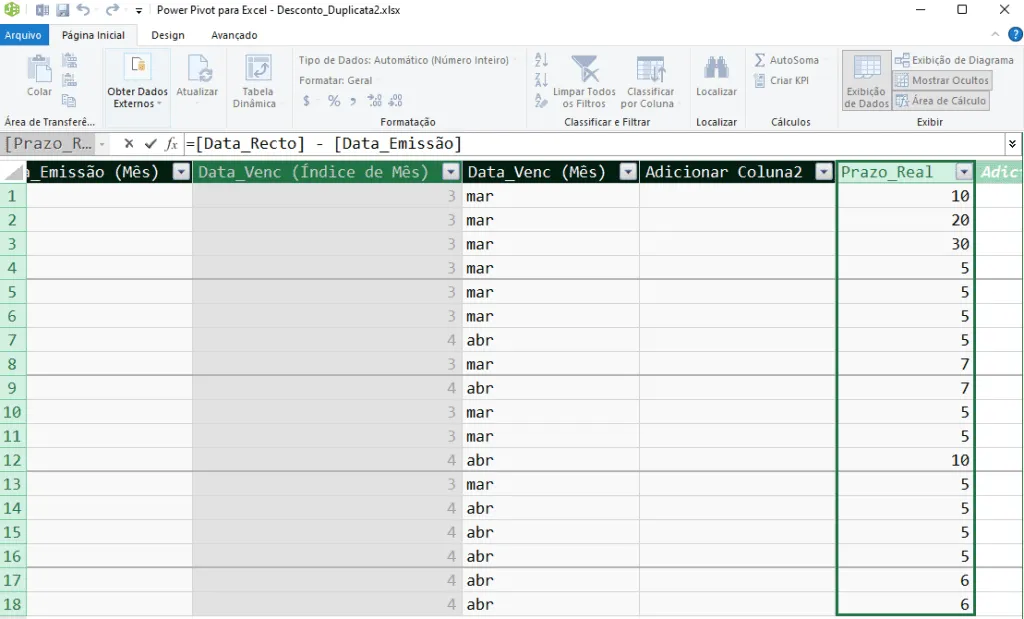Expand the formula bar
Image resolution: width=1024 pixels, height=619 pixels.
[x=1012, y=144]
